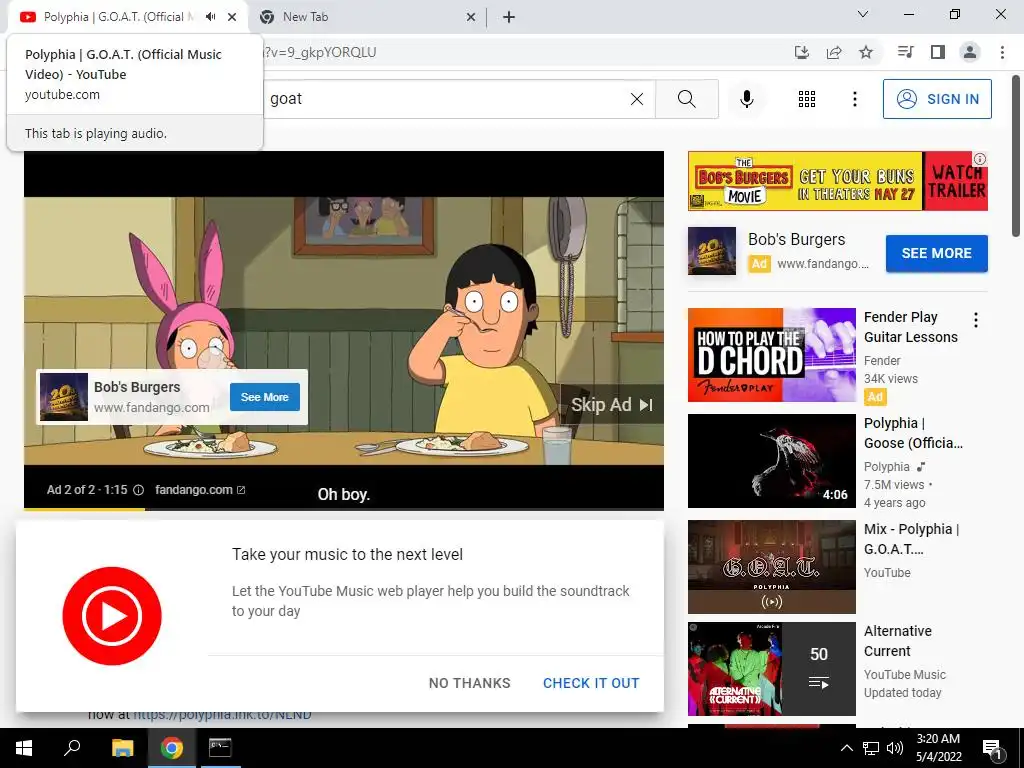Click See More on the video ad overlay
Viewport: 1024px width, 768px height.
tap(264, 397)
